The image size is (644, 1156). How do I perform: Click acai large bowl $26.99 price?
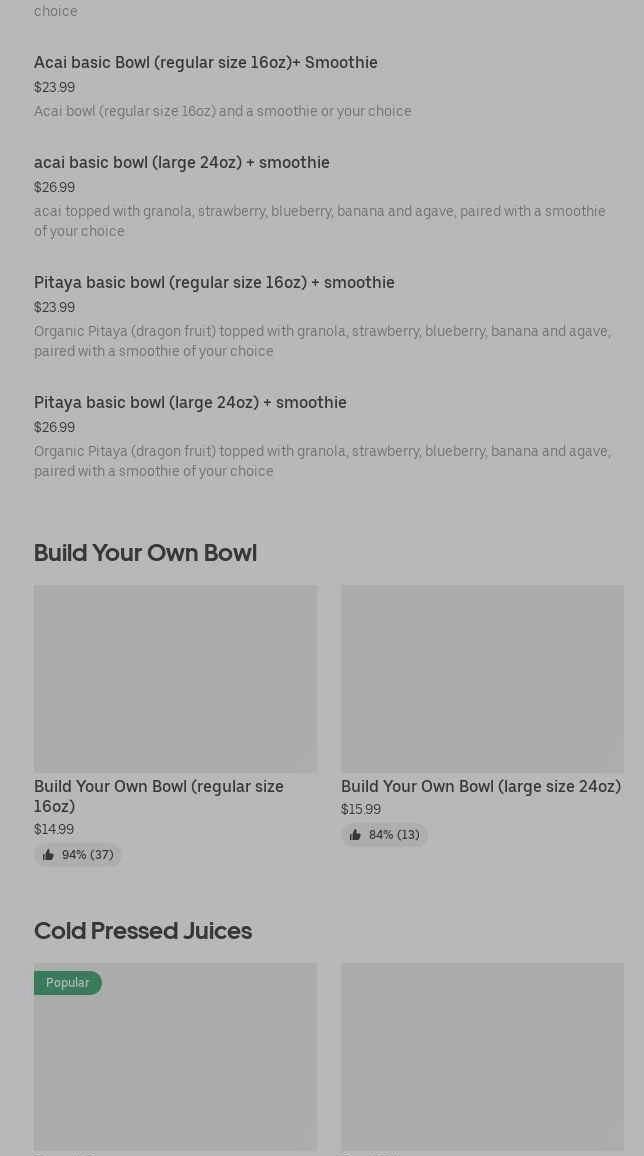(x=54, y=187)
